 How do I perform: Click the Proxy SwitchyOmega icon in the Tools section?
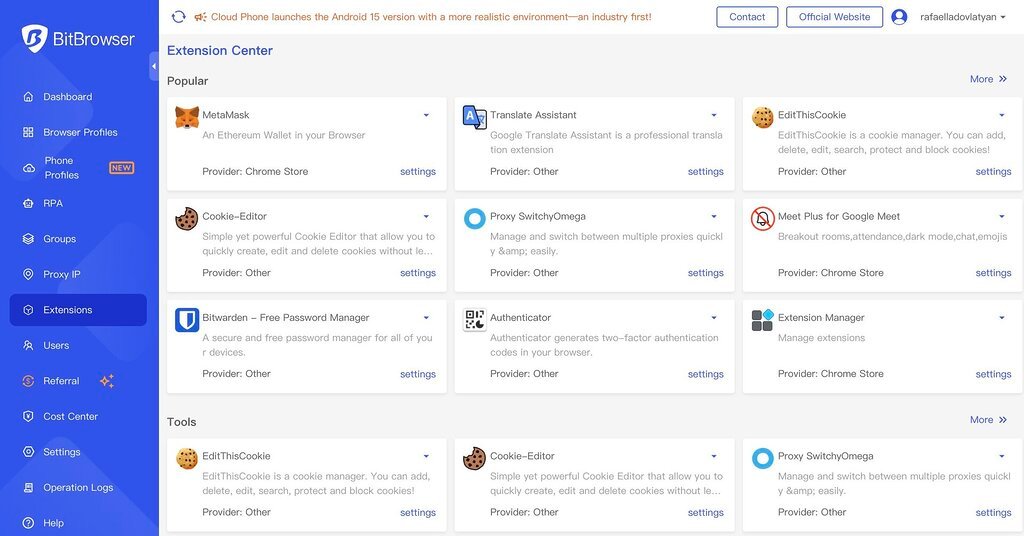[762, 458]
